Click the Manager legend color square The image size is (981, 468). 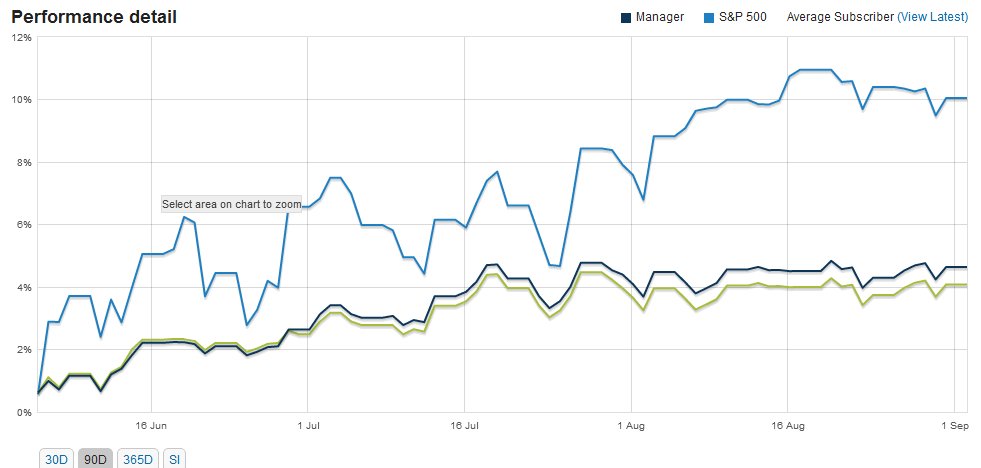click(x=625, y=17)
